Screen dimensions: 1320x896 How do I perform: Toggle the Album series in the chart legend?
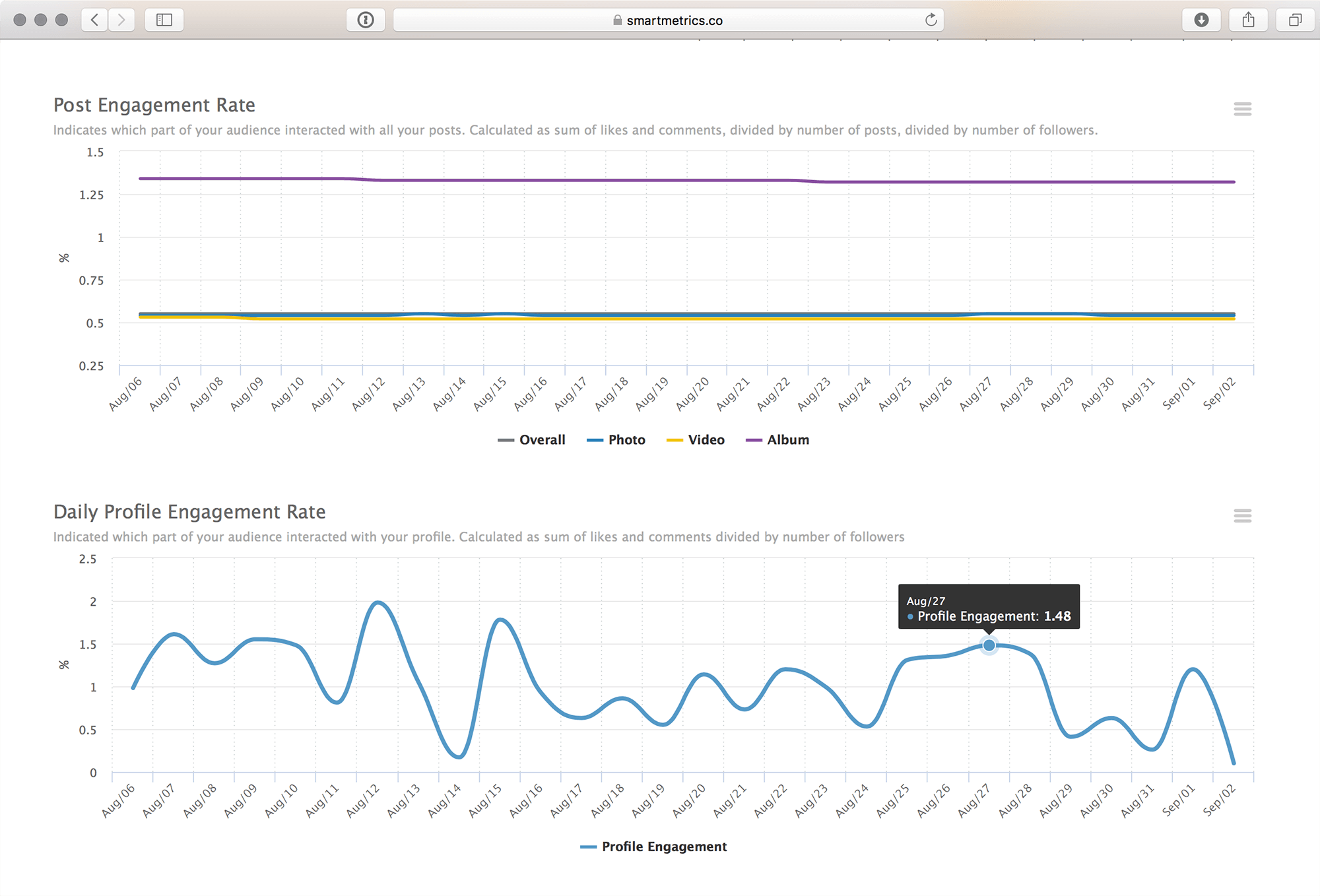pos(789,439)
